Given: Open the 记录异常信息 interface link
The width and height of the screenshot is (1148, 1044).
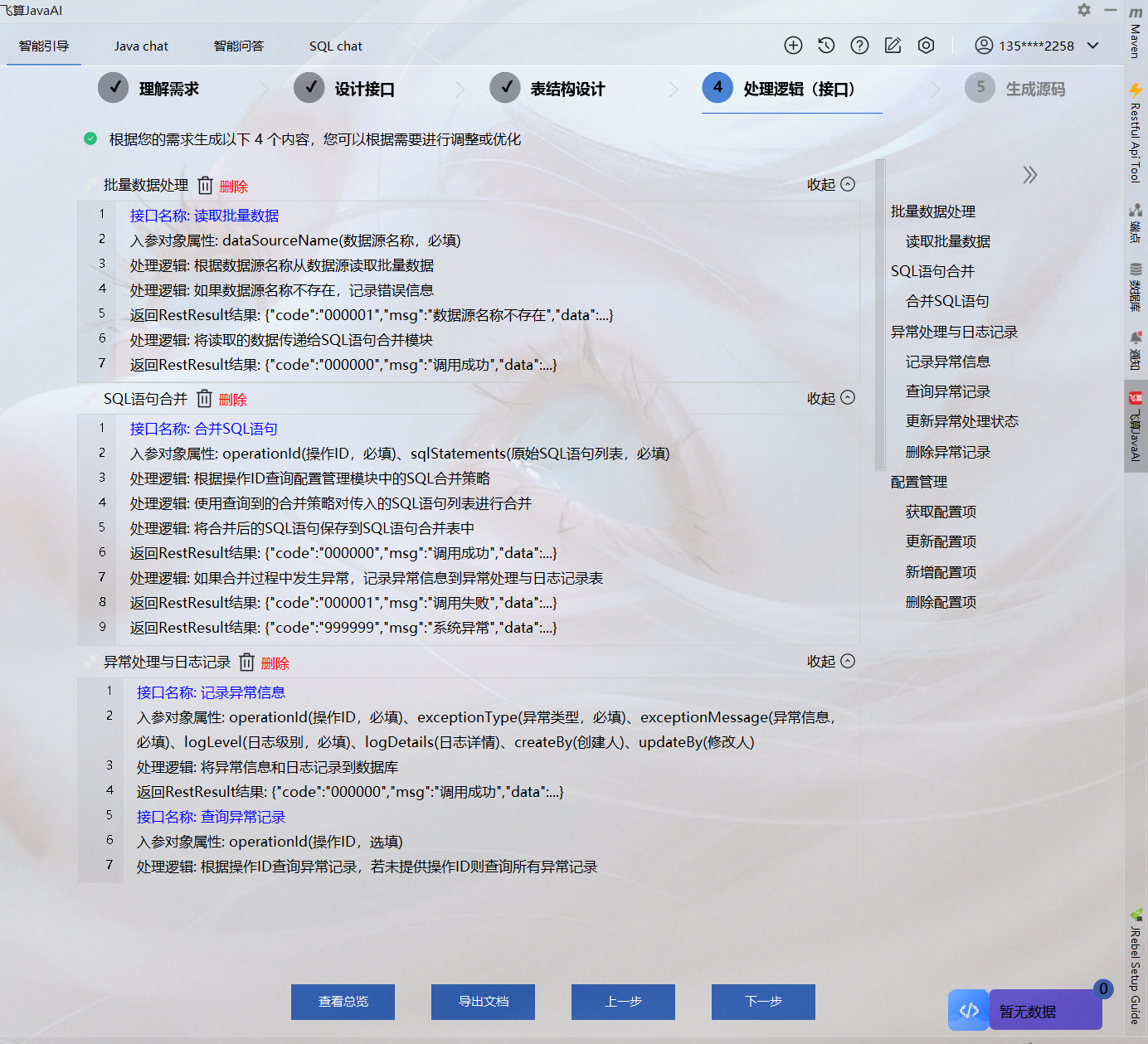Looking at the screenshot, I should tap(244, 692).
